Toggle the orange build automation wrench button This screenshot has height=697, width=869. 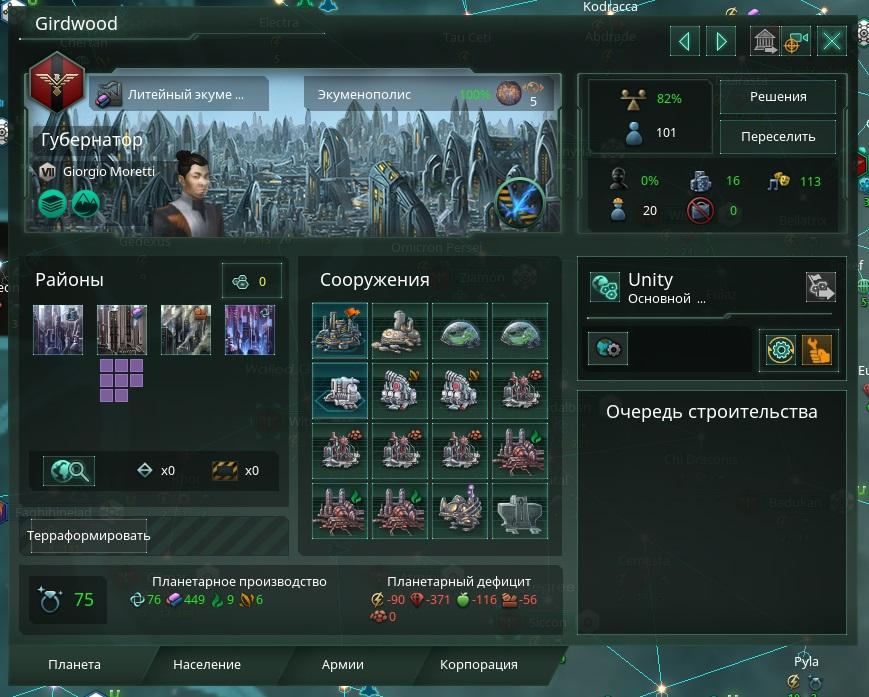(816, 350)
